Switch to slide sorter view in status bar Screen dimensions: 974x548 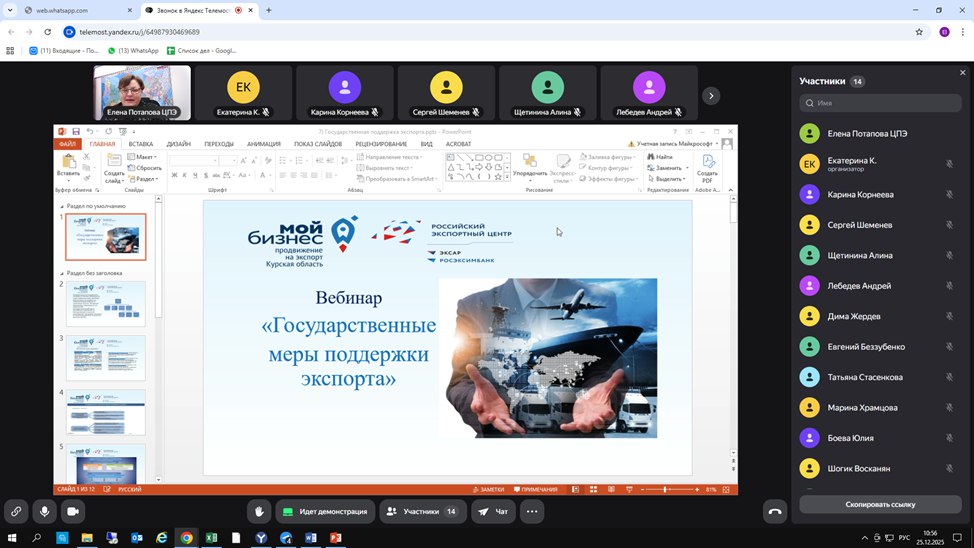tap(593, 490)
